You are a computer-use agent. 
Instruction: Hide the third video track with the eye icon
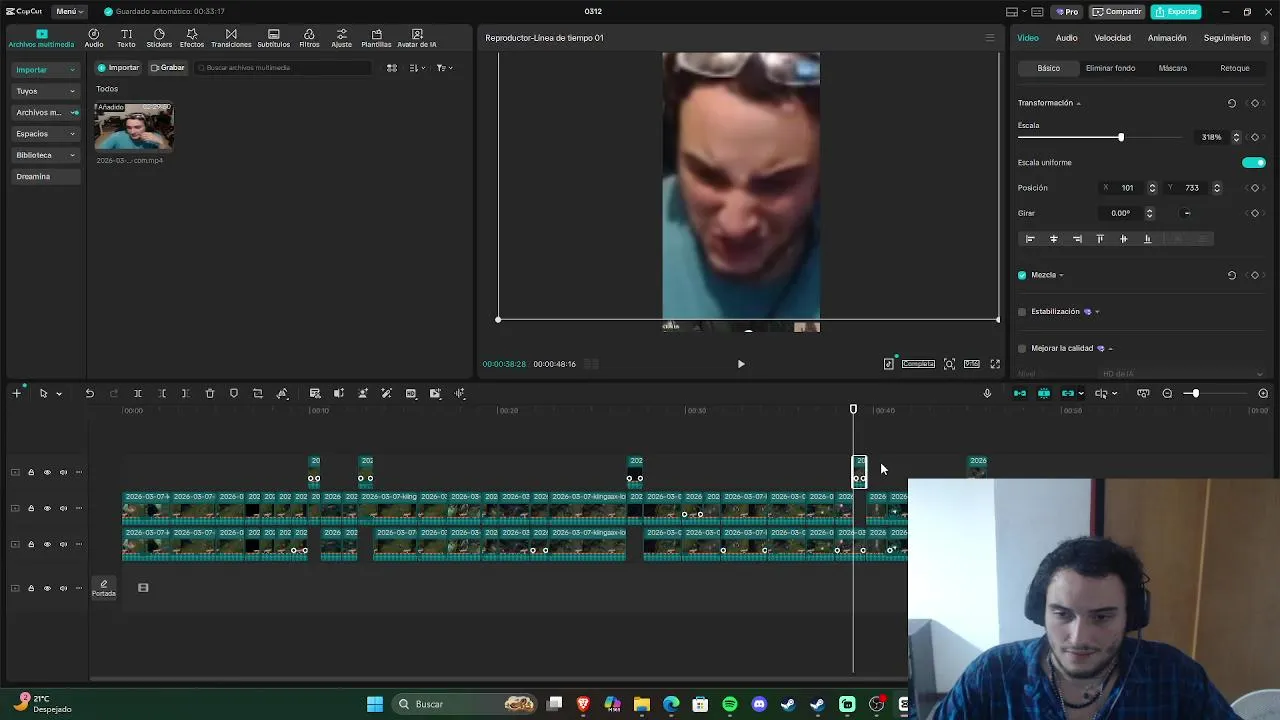coord(47,545)
